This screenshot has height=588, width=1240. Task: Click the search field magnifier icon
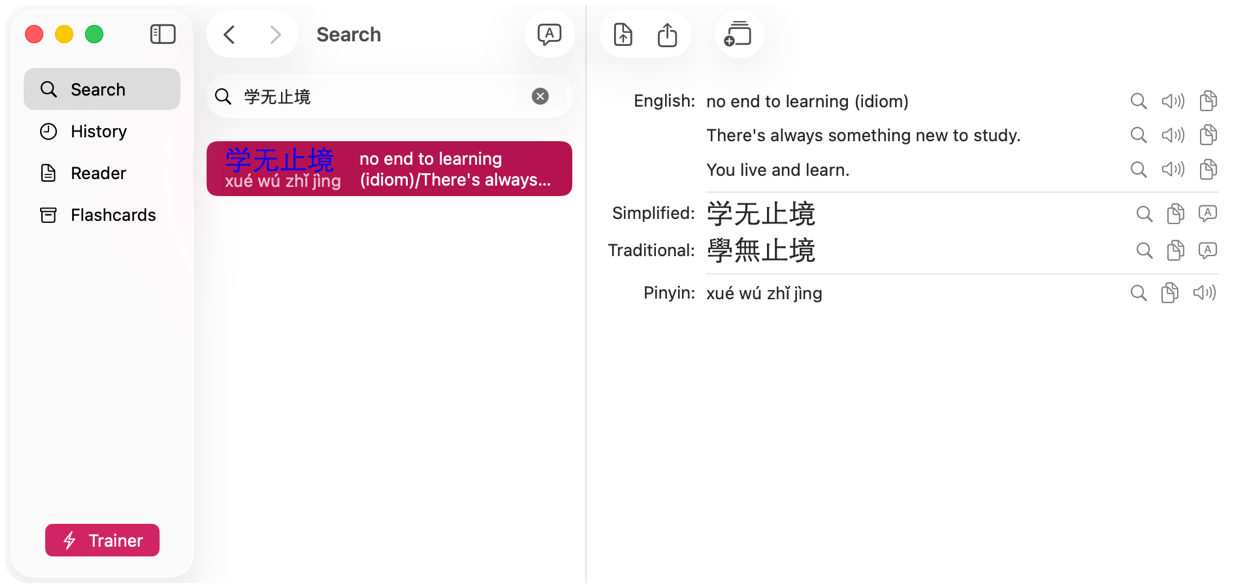223,96
